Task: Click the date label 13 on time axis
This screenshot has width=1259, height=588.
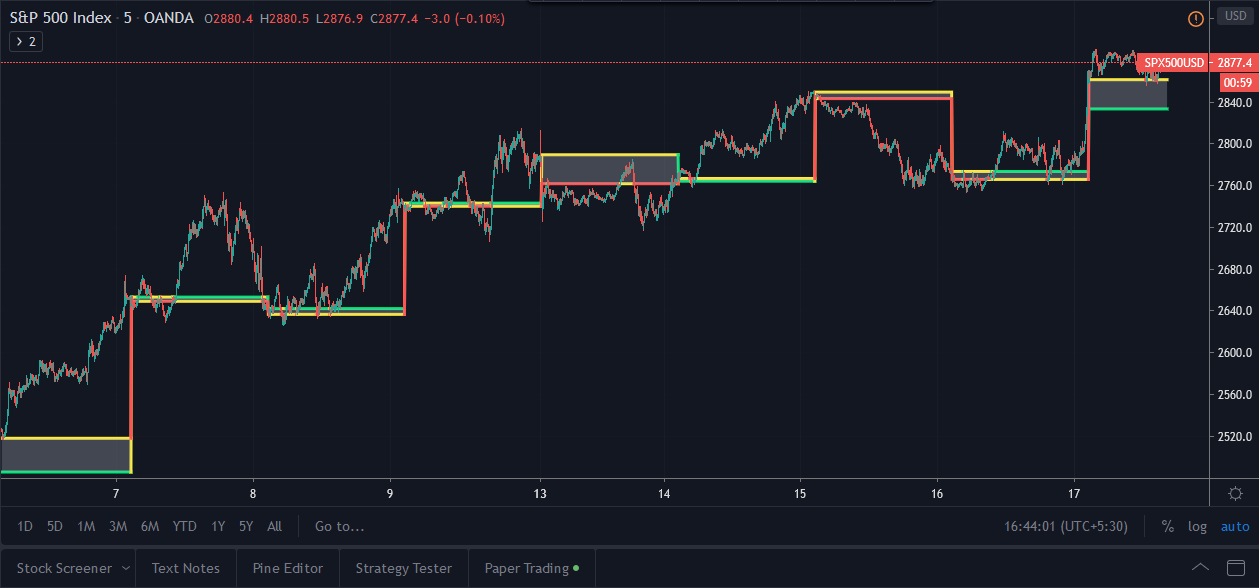Action: pos(540,494)
